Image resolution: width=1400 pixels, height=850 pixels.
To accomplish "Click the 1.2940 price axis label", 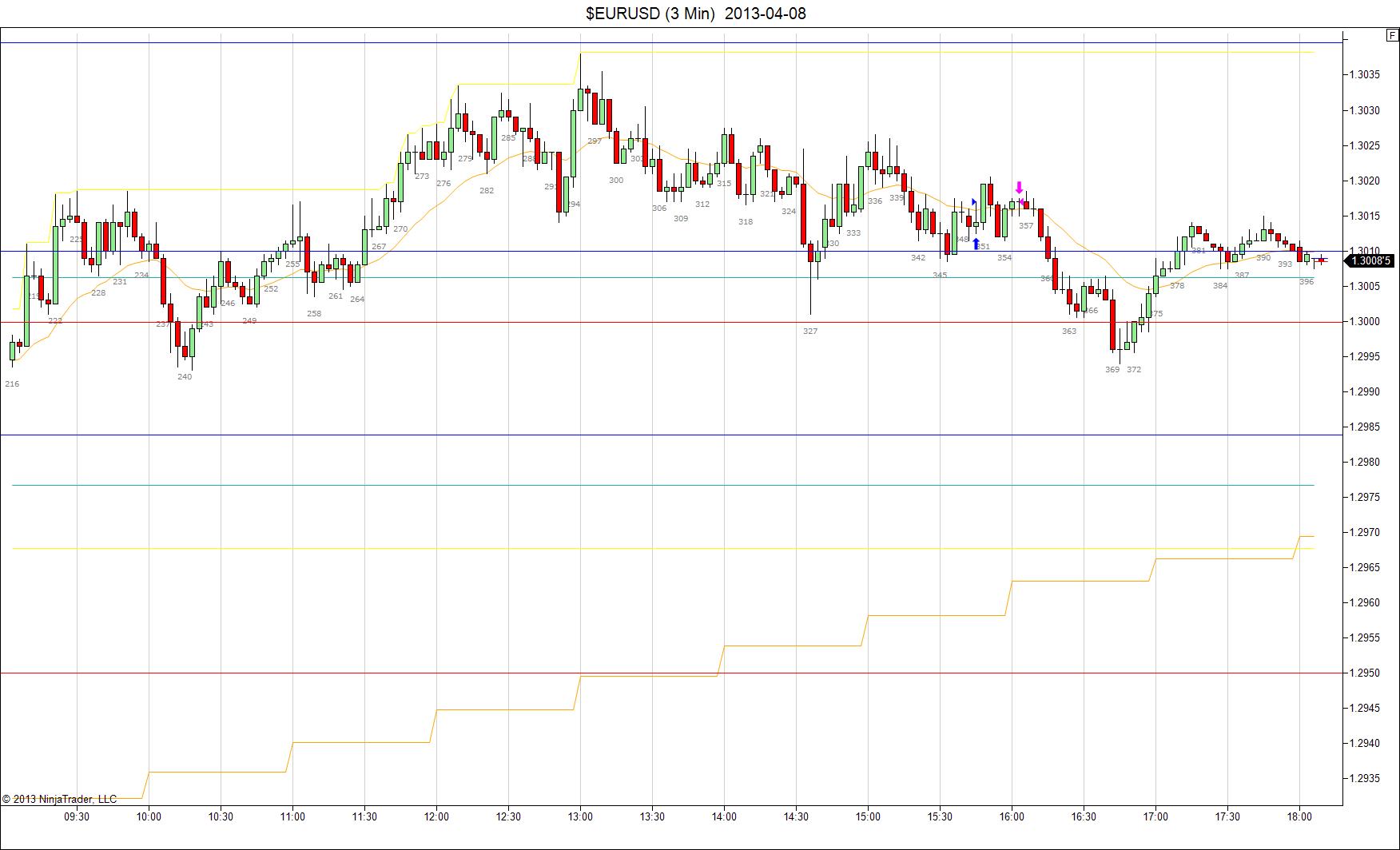I will (1364, 743).
